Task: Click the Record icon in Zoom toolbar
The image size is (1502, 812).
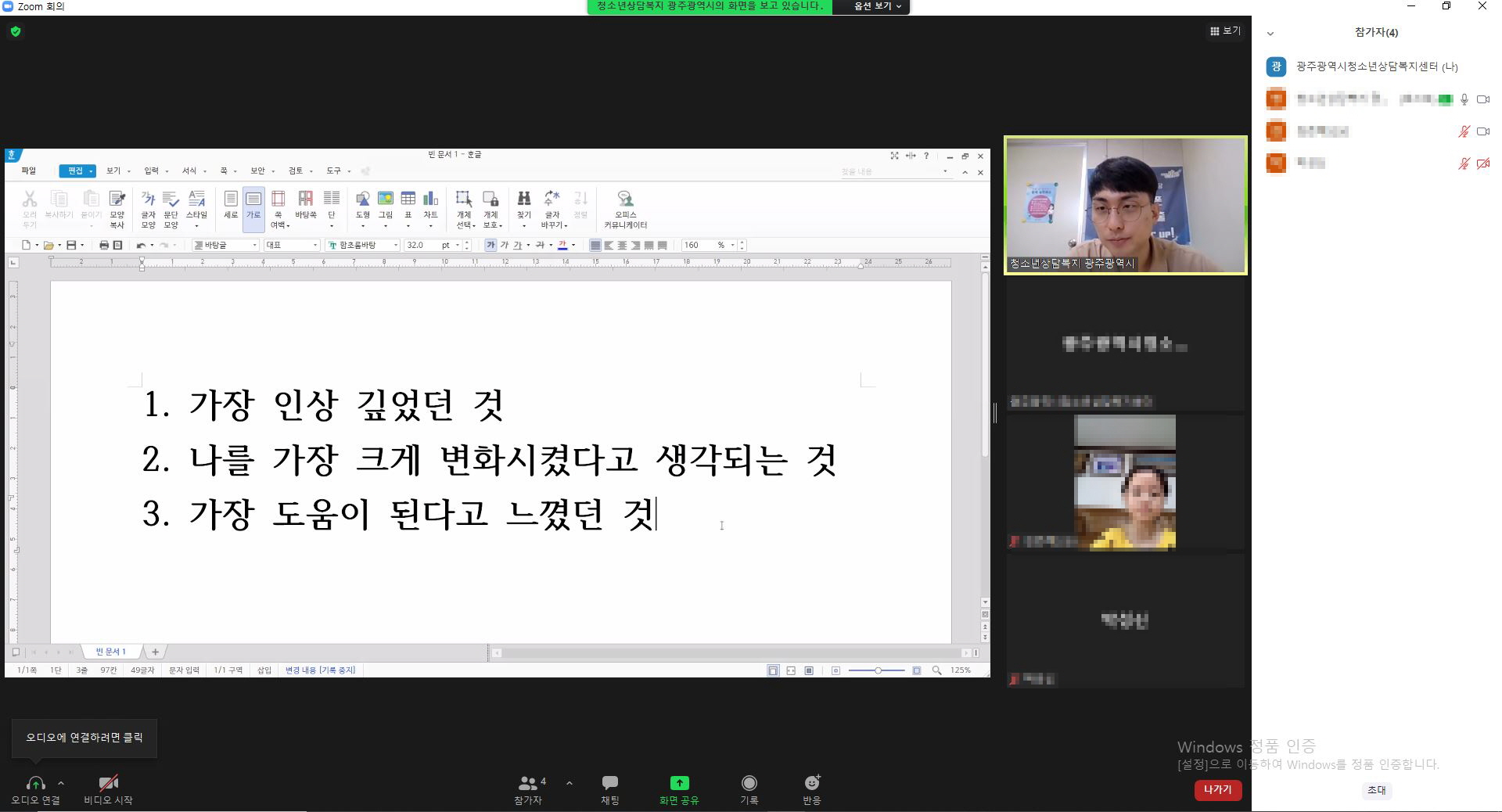Action: click(749, 783)
